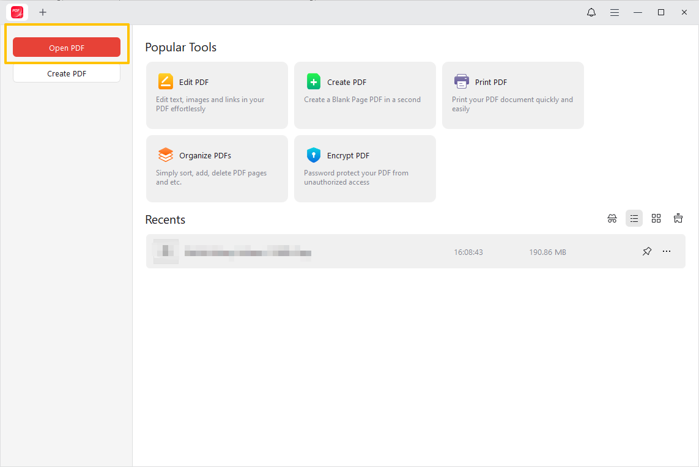The width and height of the screenshot is (700, 468).
Task: Switch Recents to grid view
Action: tap(656, 218)
